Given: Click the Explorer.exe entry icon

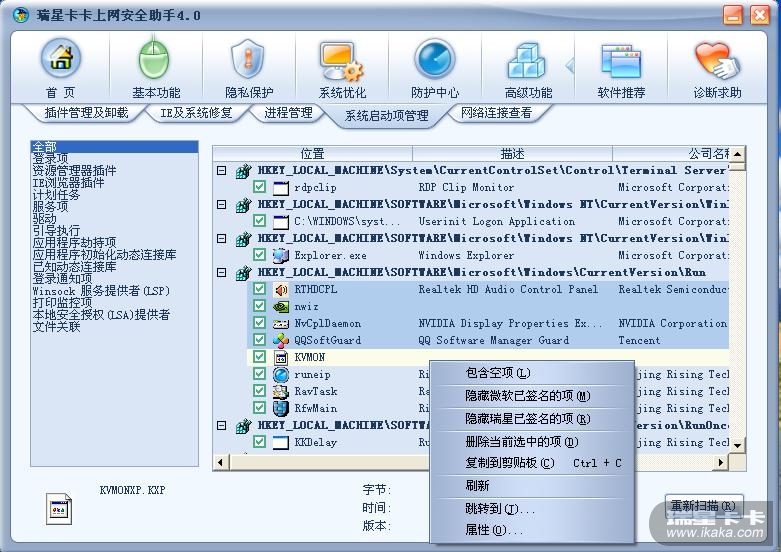Looking at the screenshot, I should tap(281, 256).
